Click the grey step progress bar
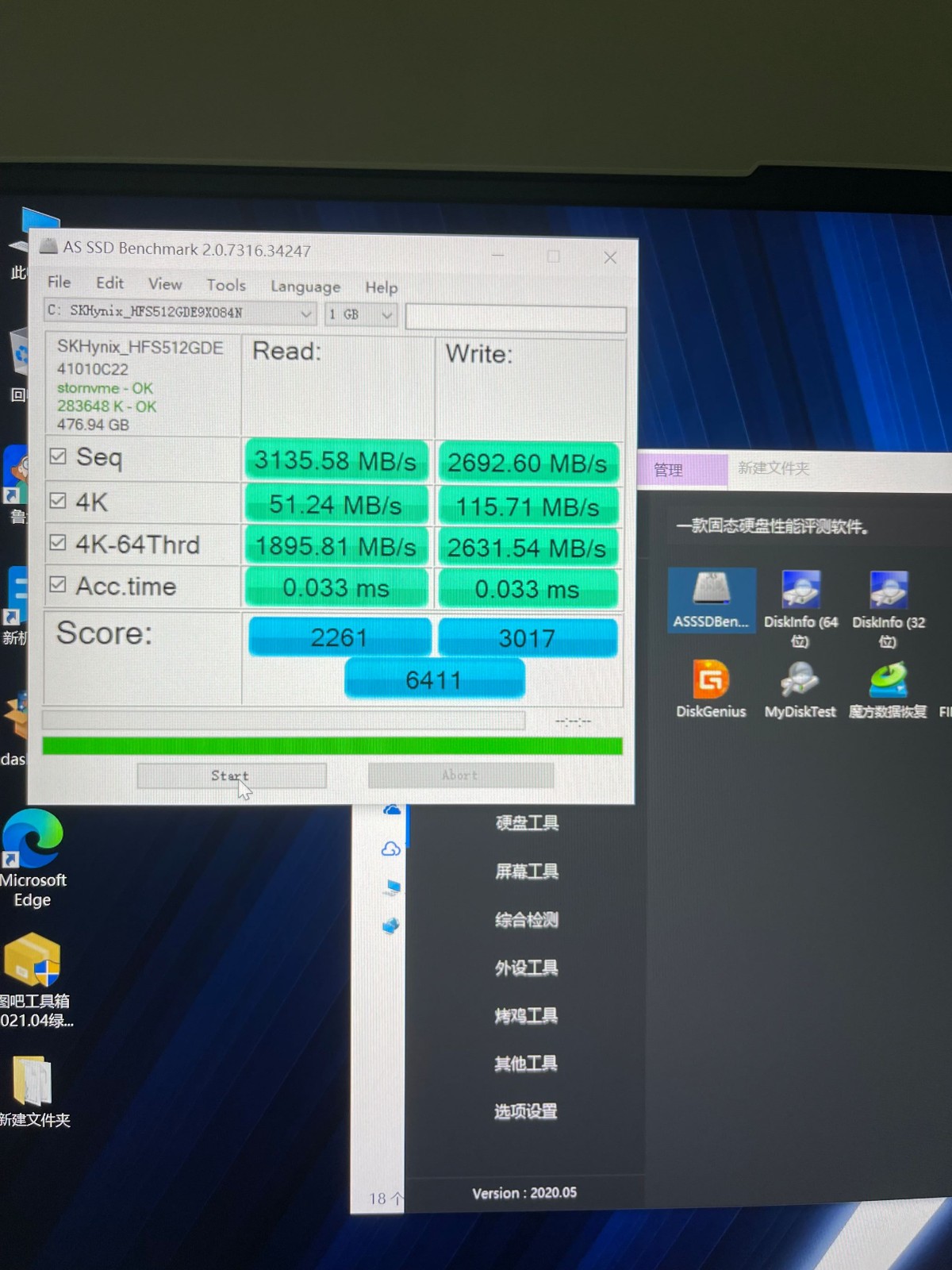This screenshot has height=1270, width=952. (283, 720)
